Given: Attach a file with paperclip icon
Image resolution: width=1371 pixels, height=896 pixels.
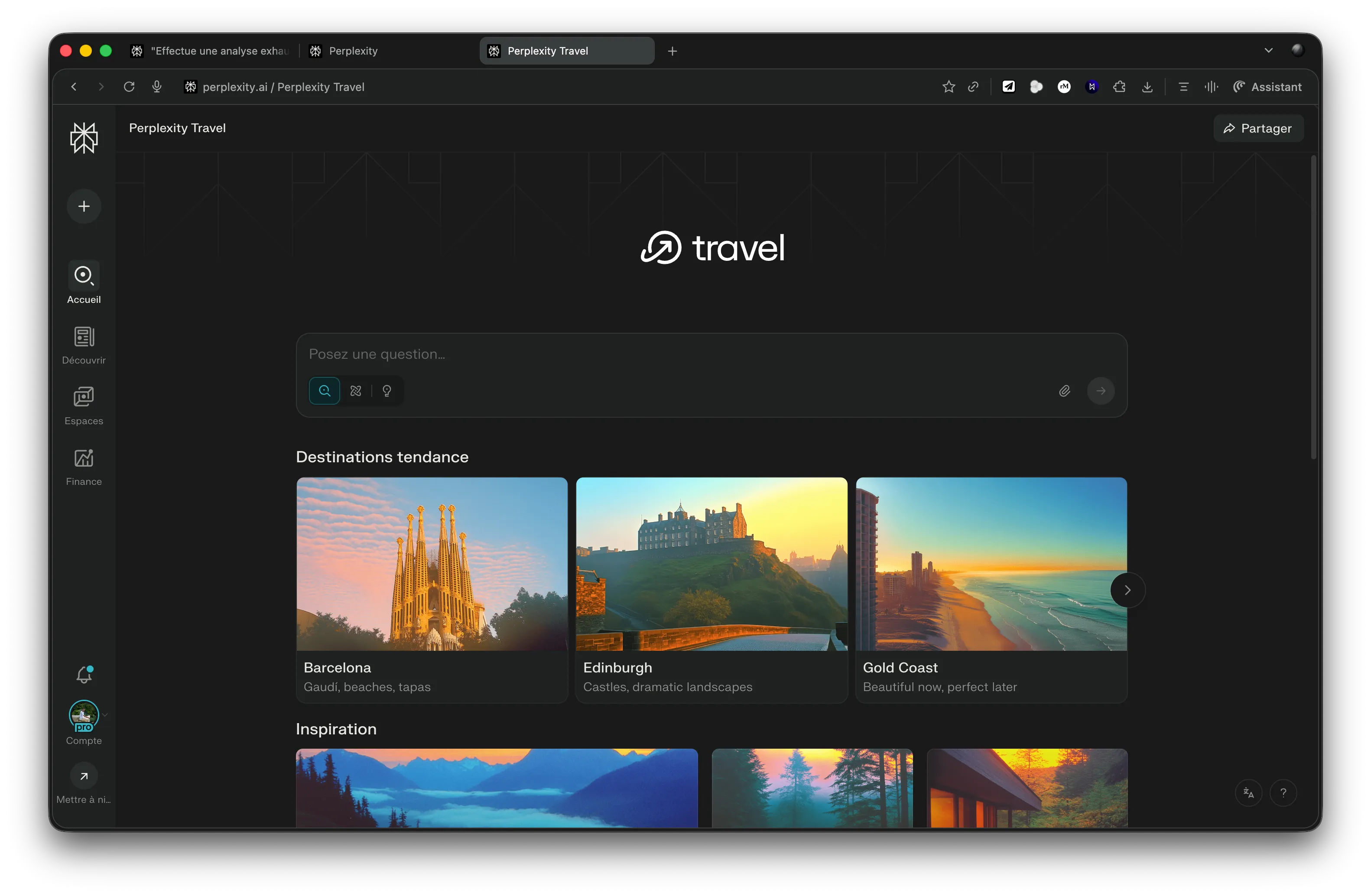Looking at the screenshot, I should tap(1064, 391).
